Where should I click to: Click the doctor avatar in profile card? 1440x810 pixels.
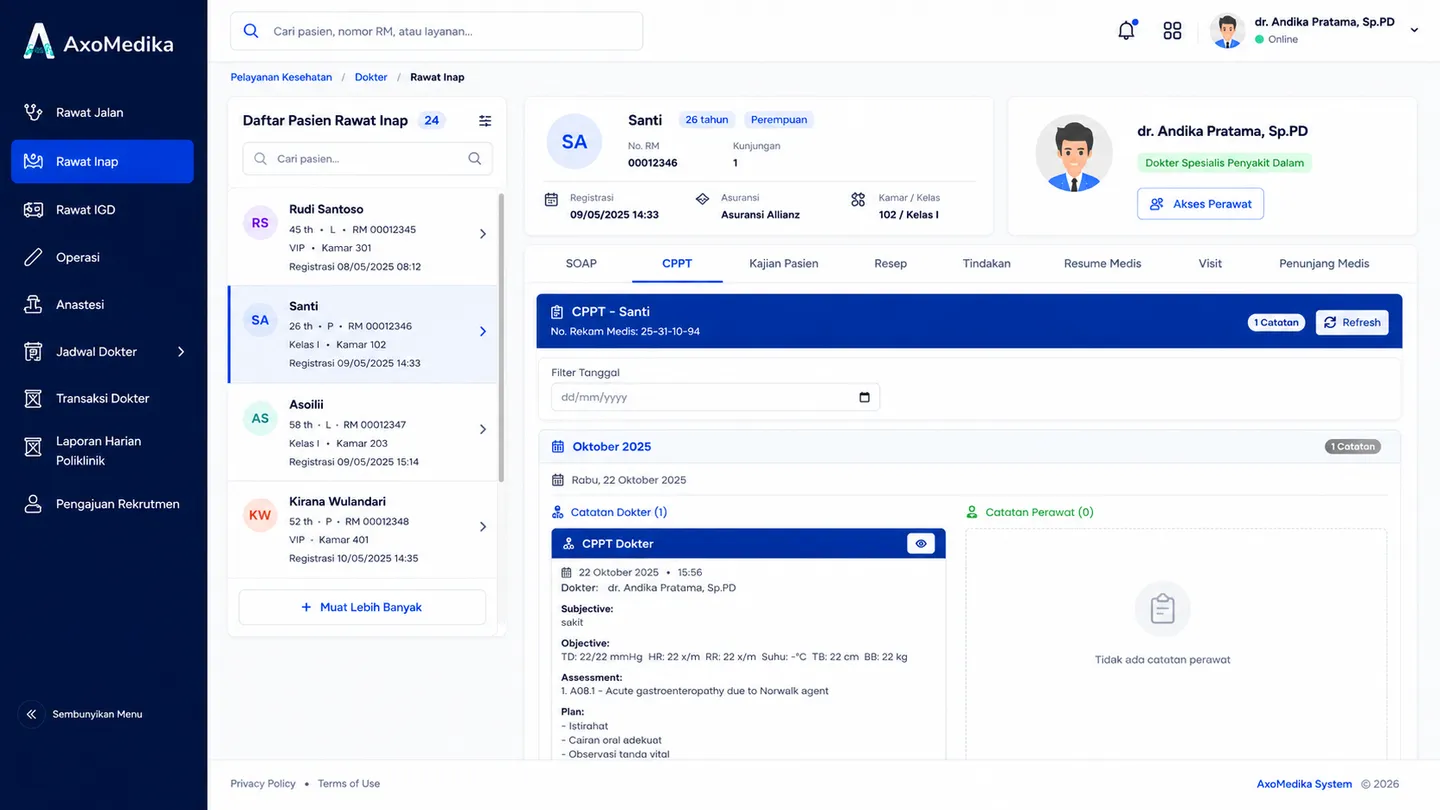(x=1074, y=153)
